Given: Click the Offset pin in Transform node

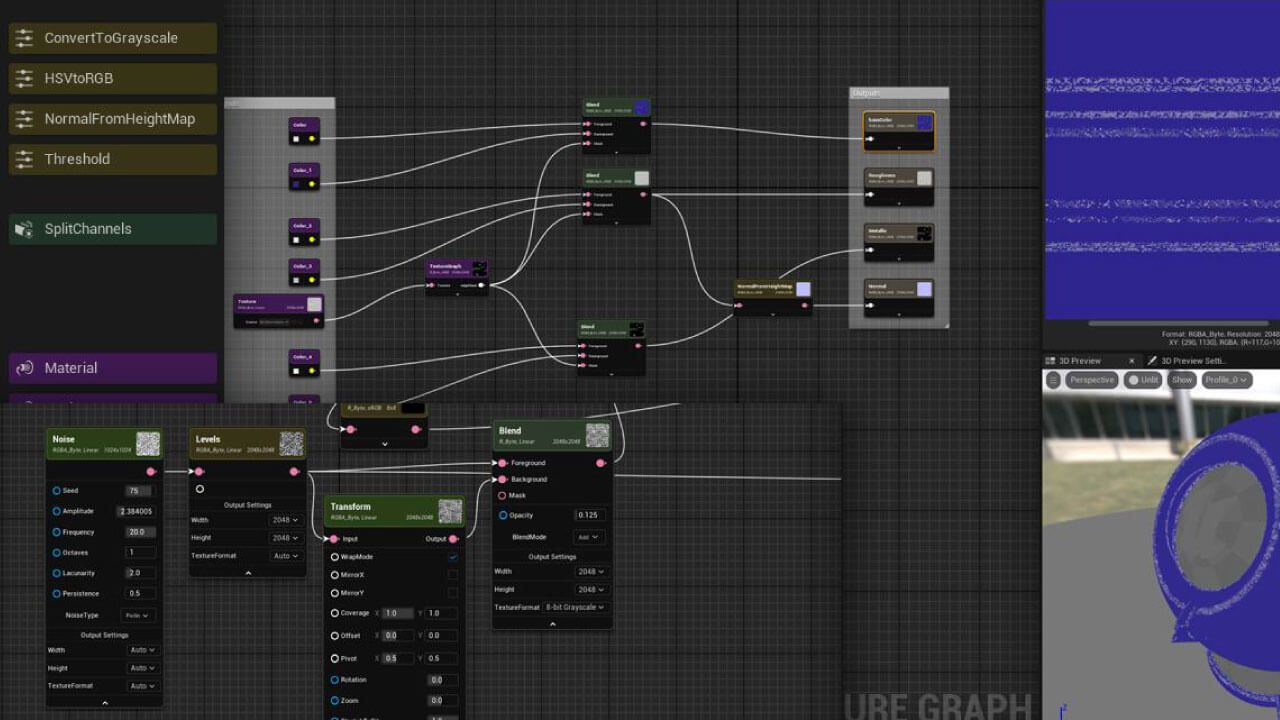Looking at the screenshot, I should coord(334,635).
